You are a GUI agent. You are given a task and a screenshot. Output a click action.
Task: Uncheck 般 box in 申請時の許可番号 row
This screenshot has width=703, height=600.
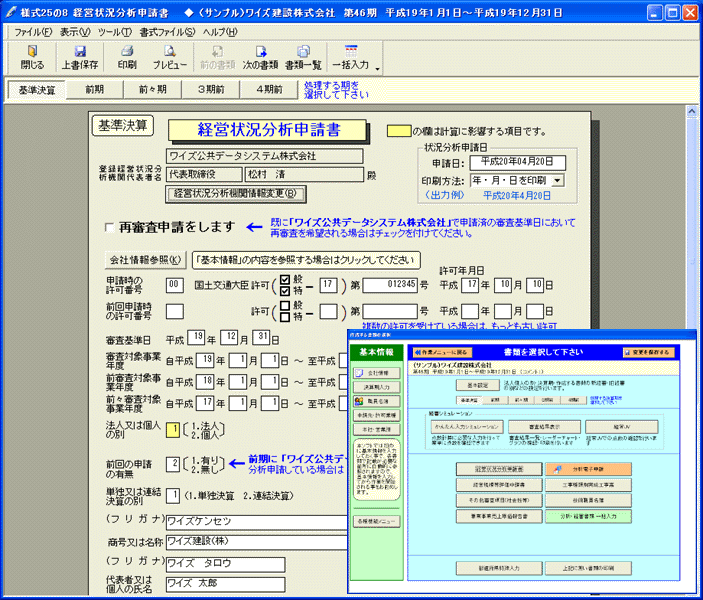(x=285, y=280)
